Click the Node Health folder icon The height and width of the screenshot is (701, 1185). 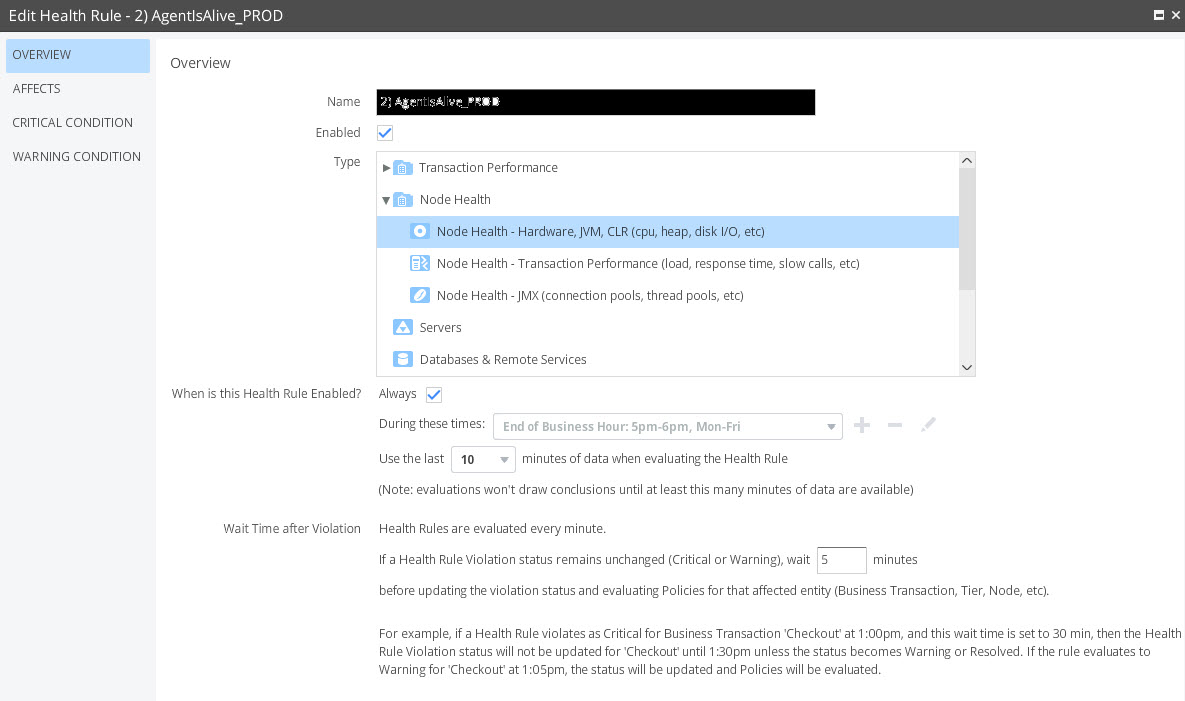(x=403, y=200)
